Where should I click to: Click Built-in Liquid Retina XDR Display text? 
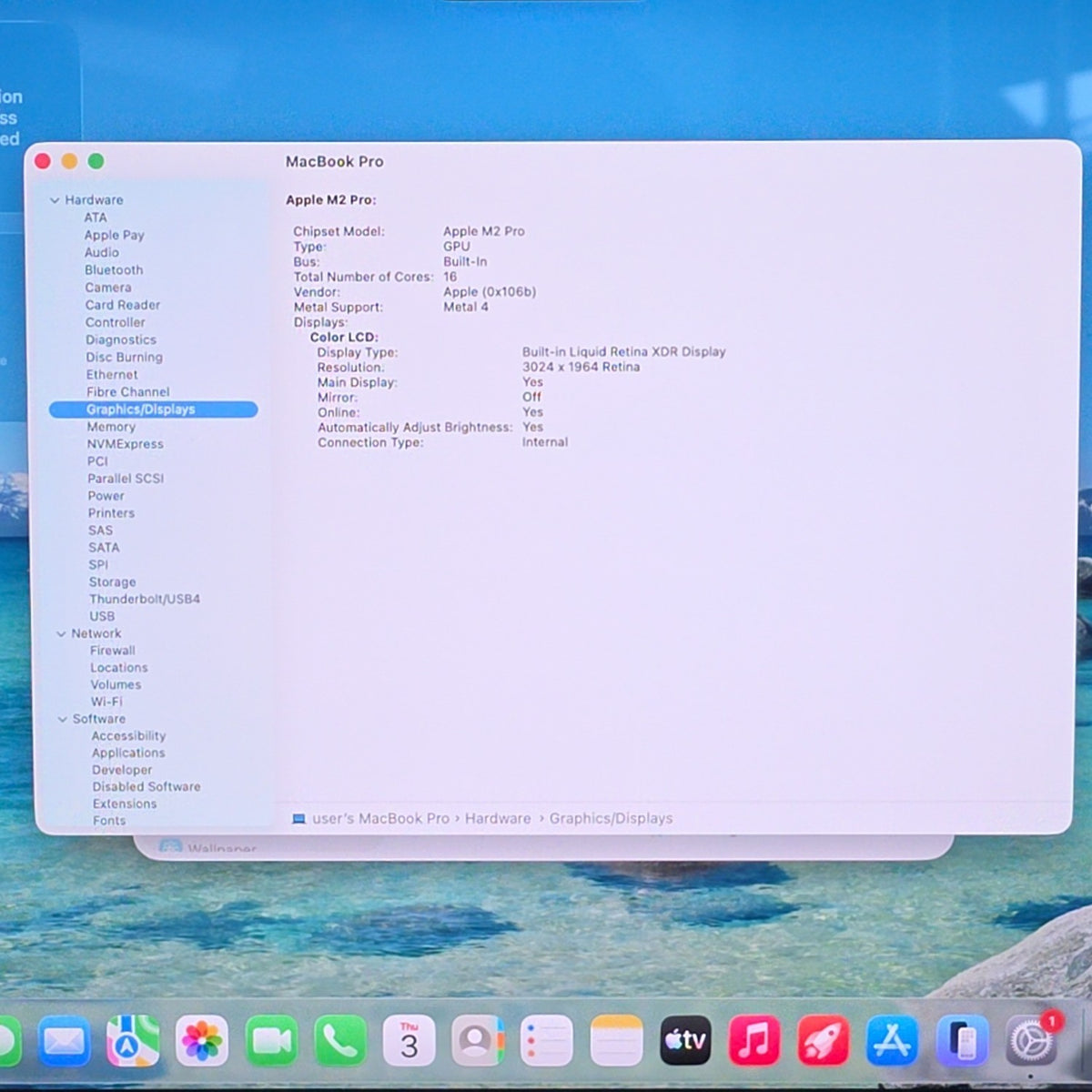tap(624, 351)
